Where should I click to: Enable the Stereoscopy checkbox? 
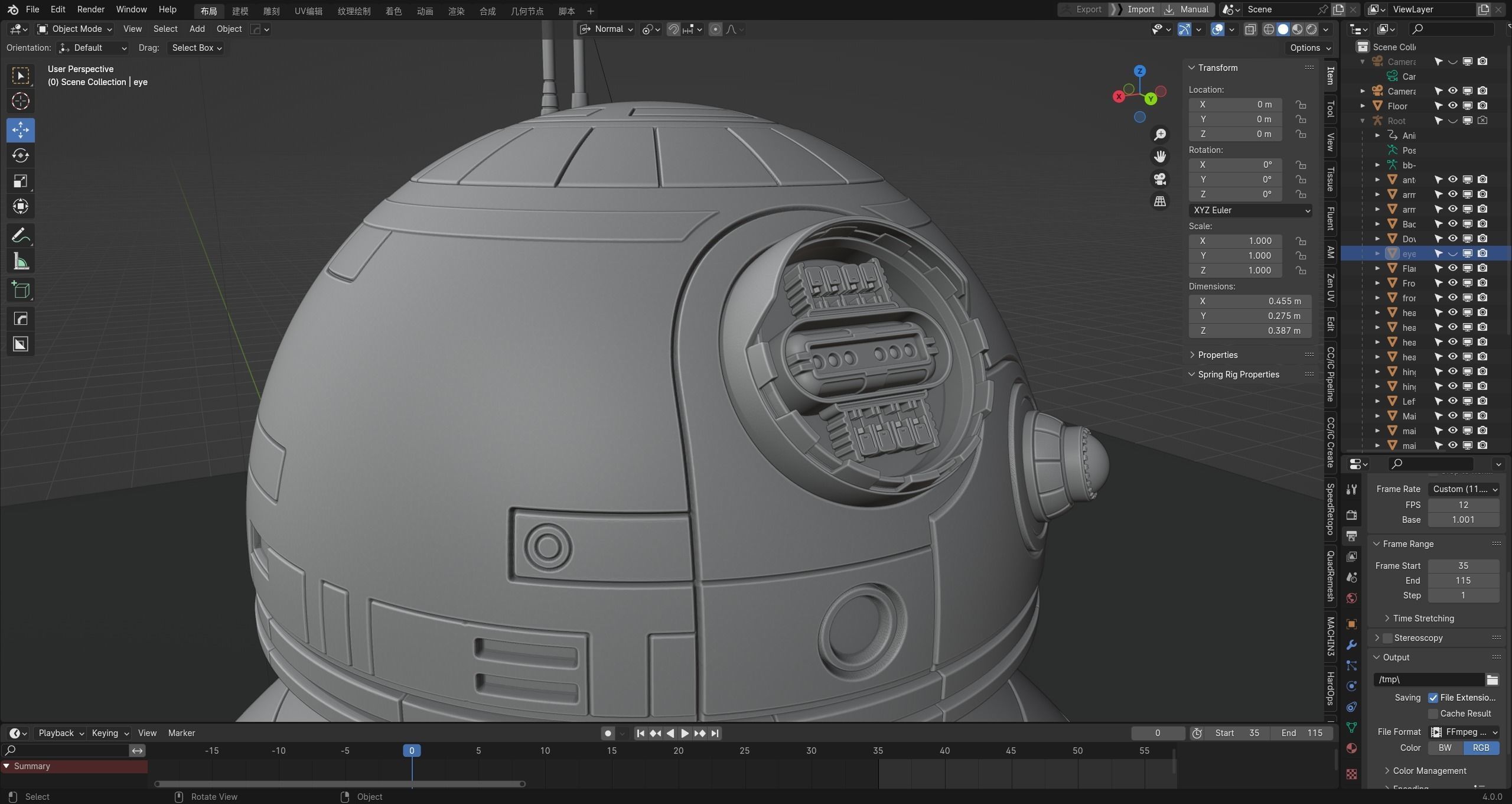coord(1387,638)
